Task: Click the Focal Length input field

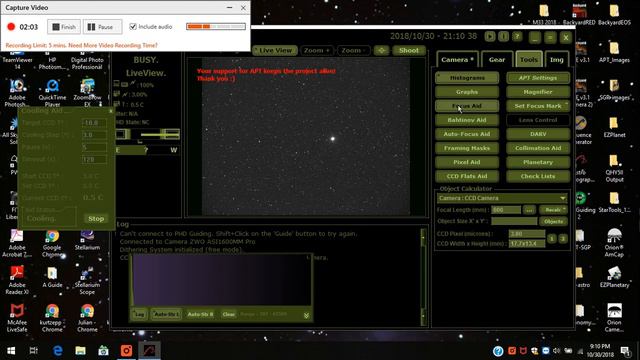Action: coord(506,210)
